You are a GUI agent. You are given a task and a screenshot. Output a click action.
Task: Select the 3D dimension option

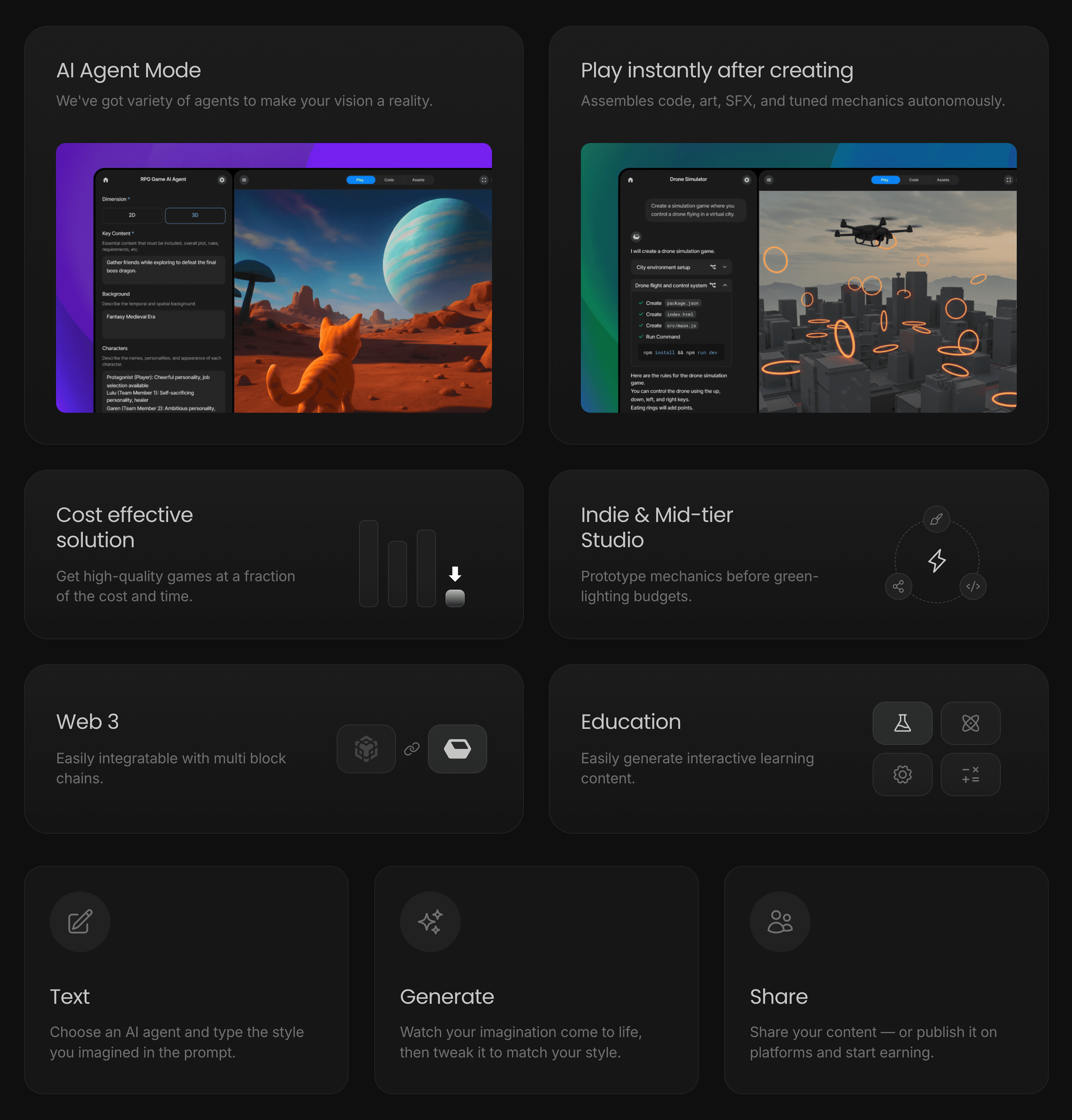[195, 215]
